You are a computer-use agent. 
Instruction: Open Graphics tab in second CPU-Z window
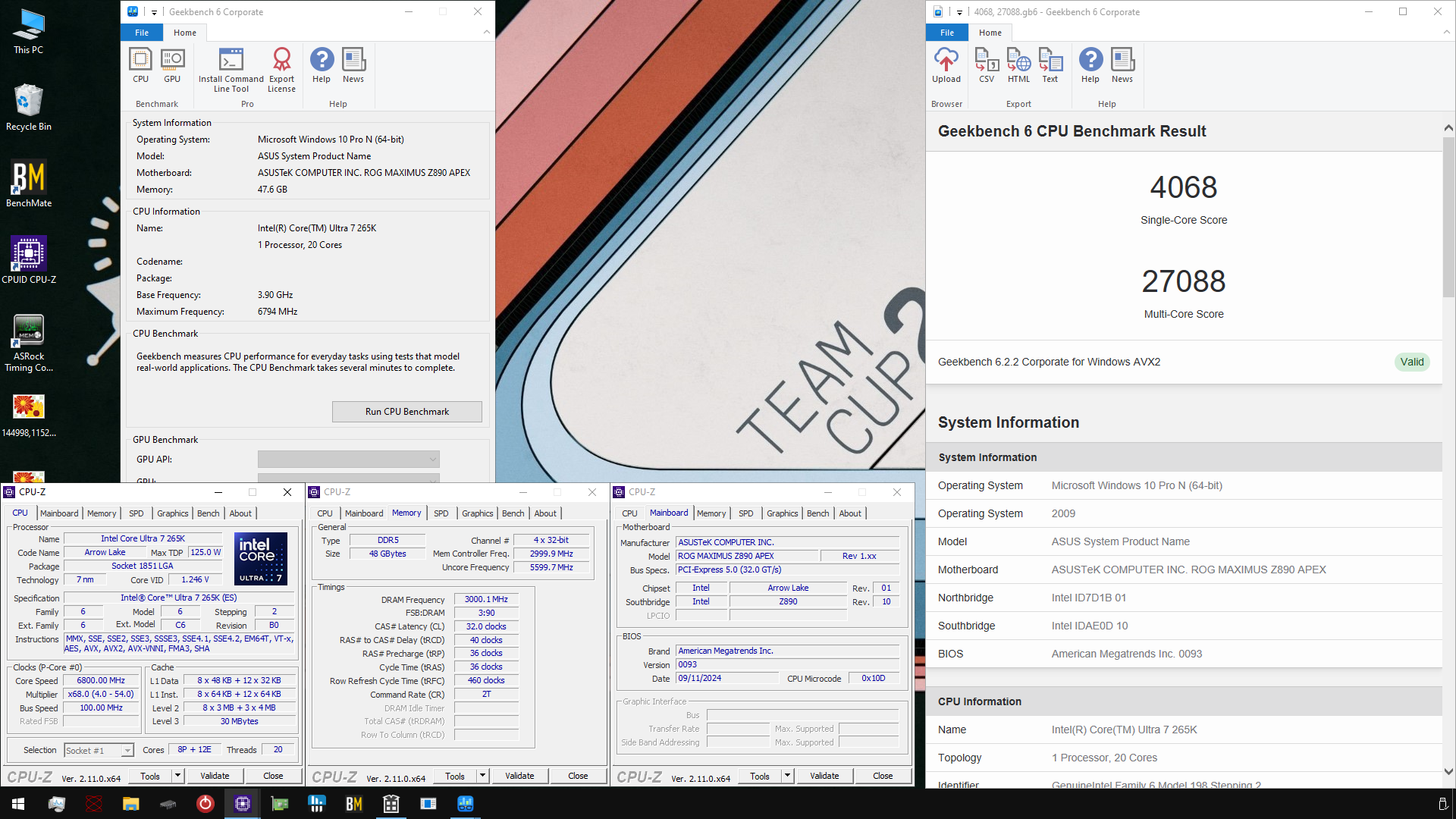click(478, 513)
